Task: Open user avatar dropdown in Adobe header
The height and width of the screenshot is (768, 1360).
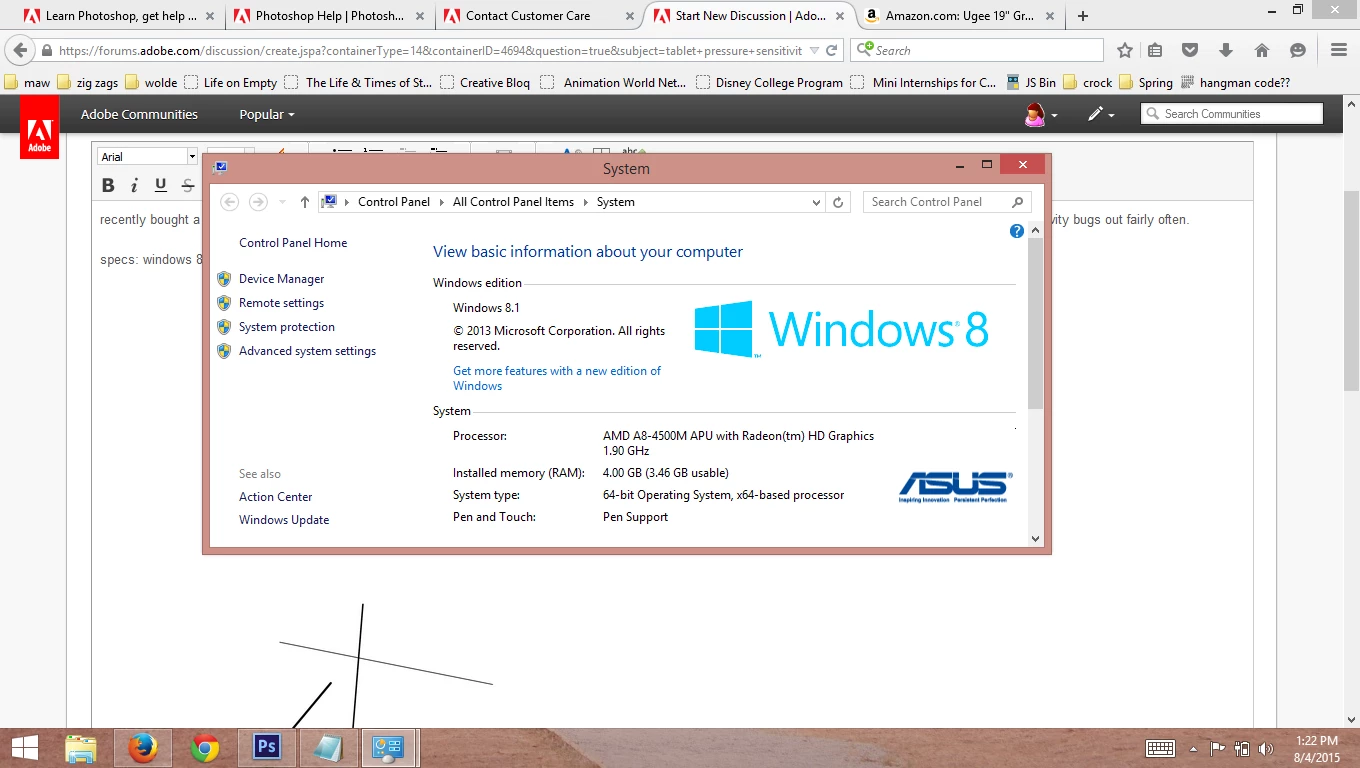Action: 1041,114
